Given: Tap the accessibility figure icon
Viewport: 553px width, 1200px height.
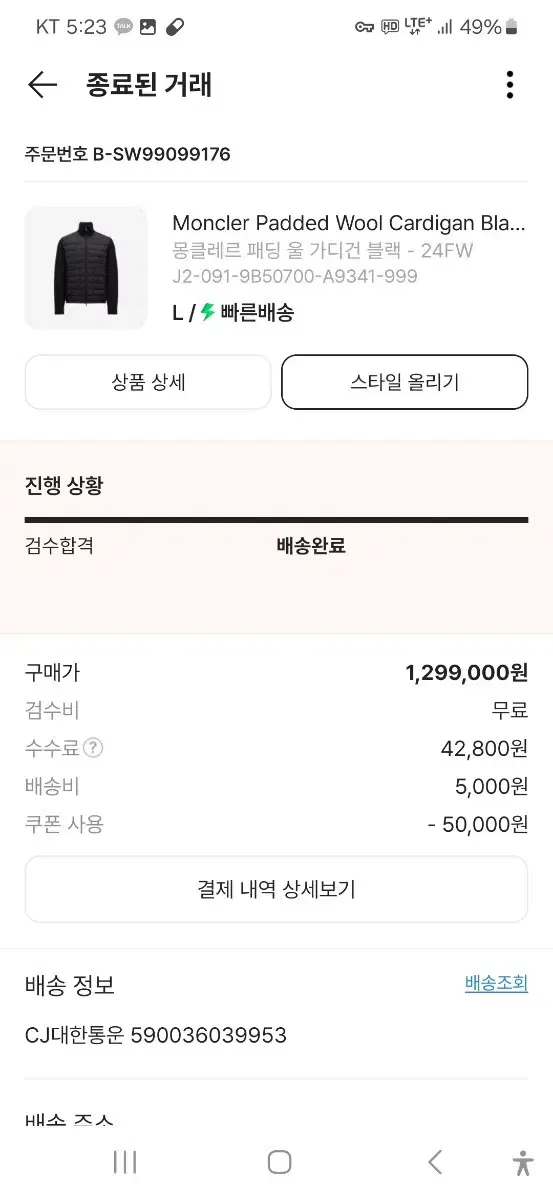Looking at the screenshot, I should coord(522,1162).
